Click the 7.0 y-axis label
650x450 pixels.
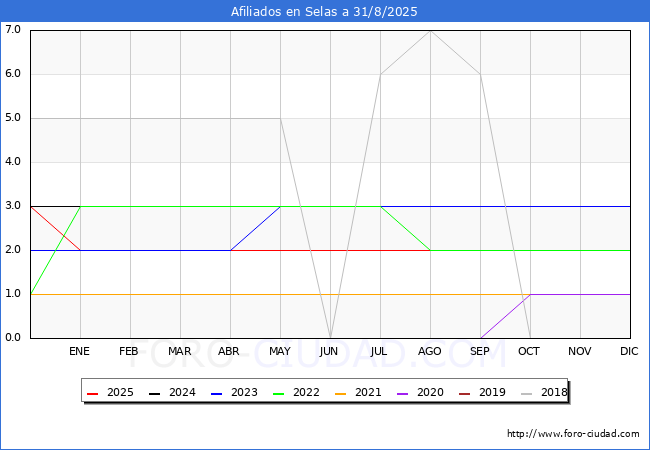click(13, 29)
